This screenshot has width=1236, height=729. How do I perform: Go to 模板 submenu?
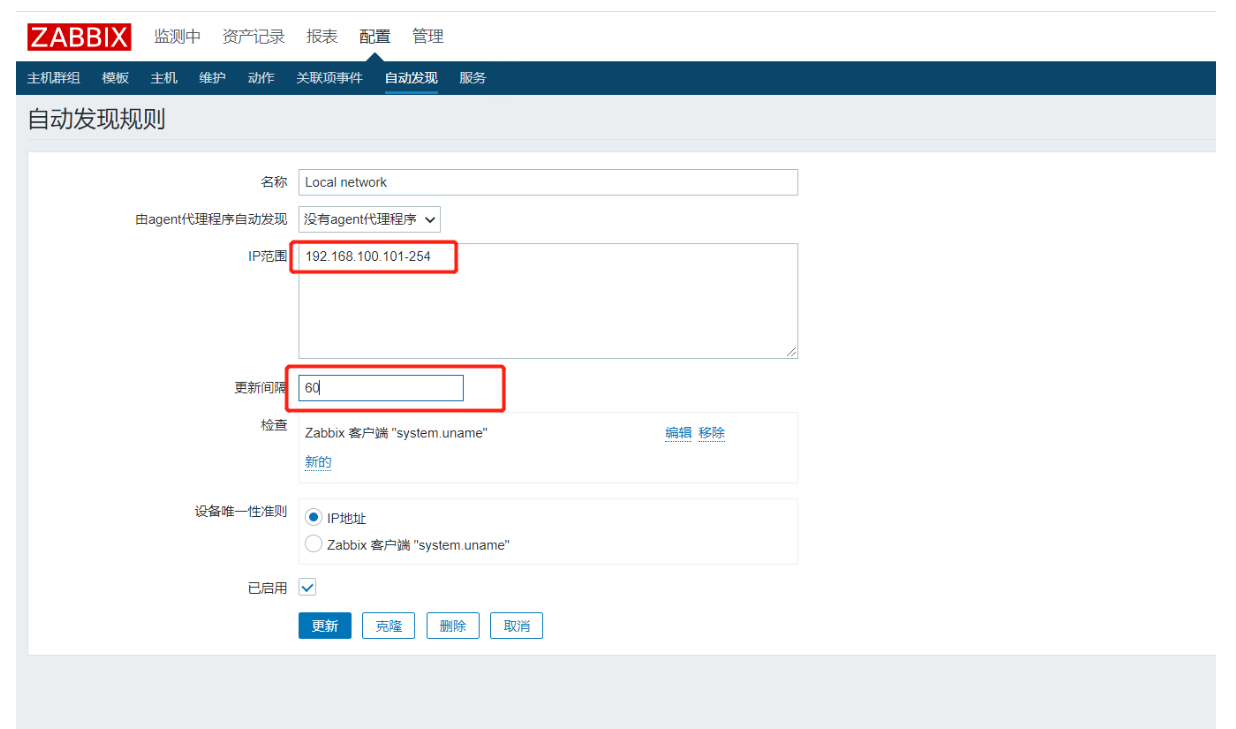coord(115,78)
